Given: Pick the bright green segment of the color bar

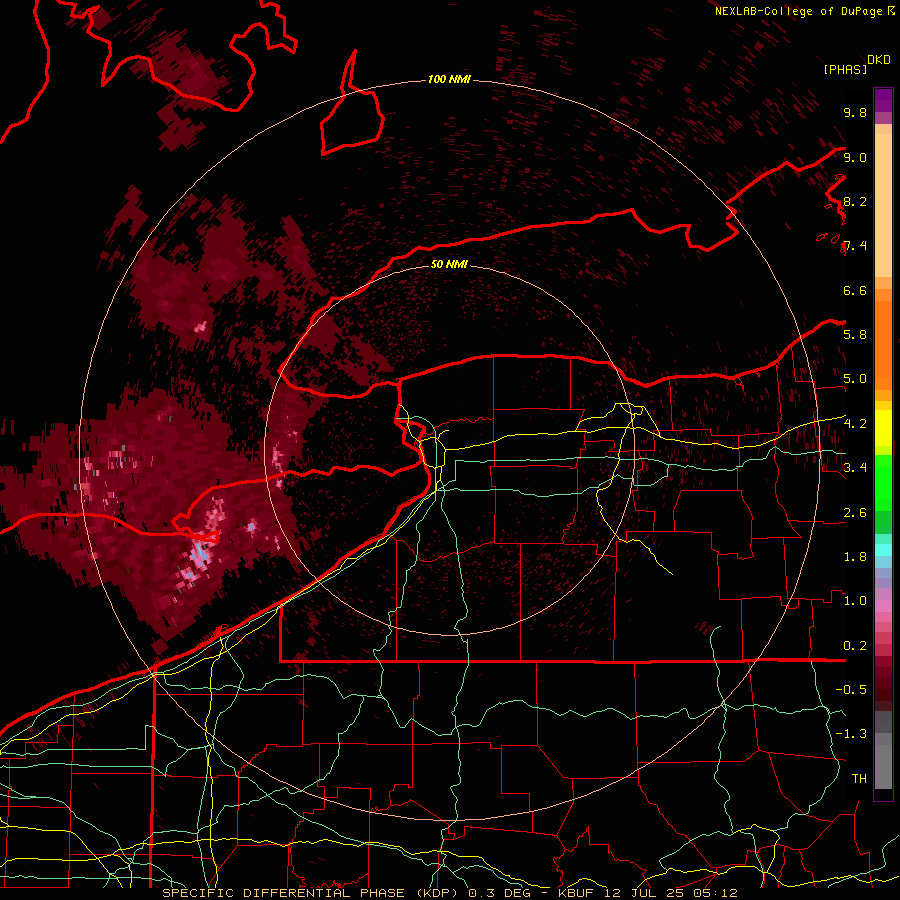Looking at the screenshot, I should 883,482.
